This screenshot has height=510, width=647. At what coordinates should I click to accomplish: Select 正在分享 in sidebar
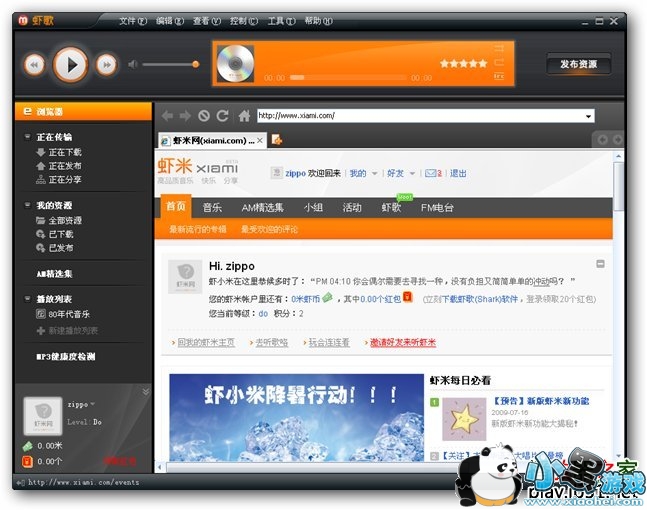[59, 179]
